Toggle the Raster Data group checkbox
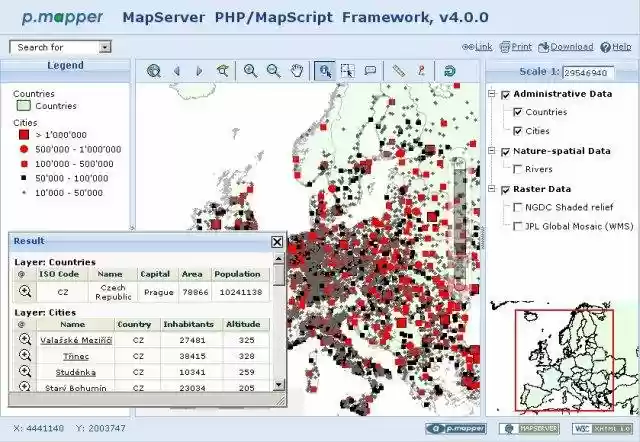This screenshot has width=640, height=442. 505,190
